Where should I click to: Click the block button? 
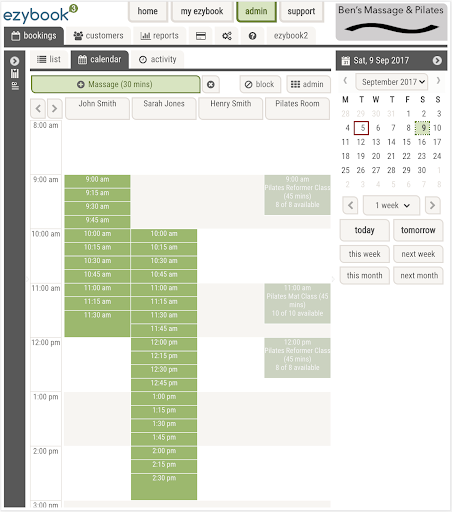coord(260,85)
